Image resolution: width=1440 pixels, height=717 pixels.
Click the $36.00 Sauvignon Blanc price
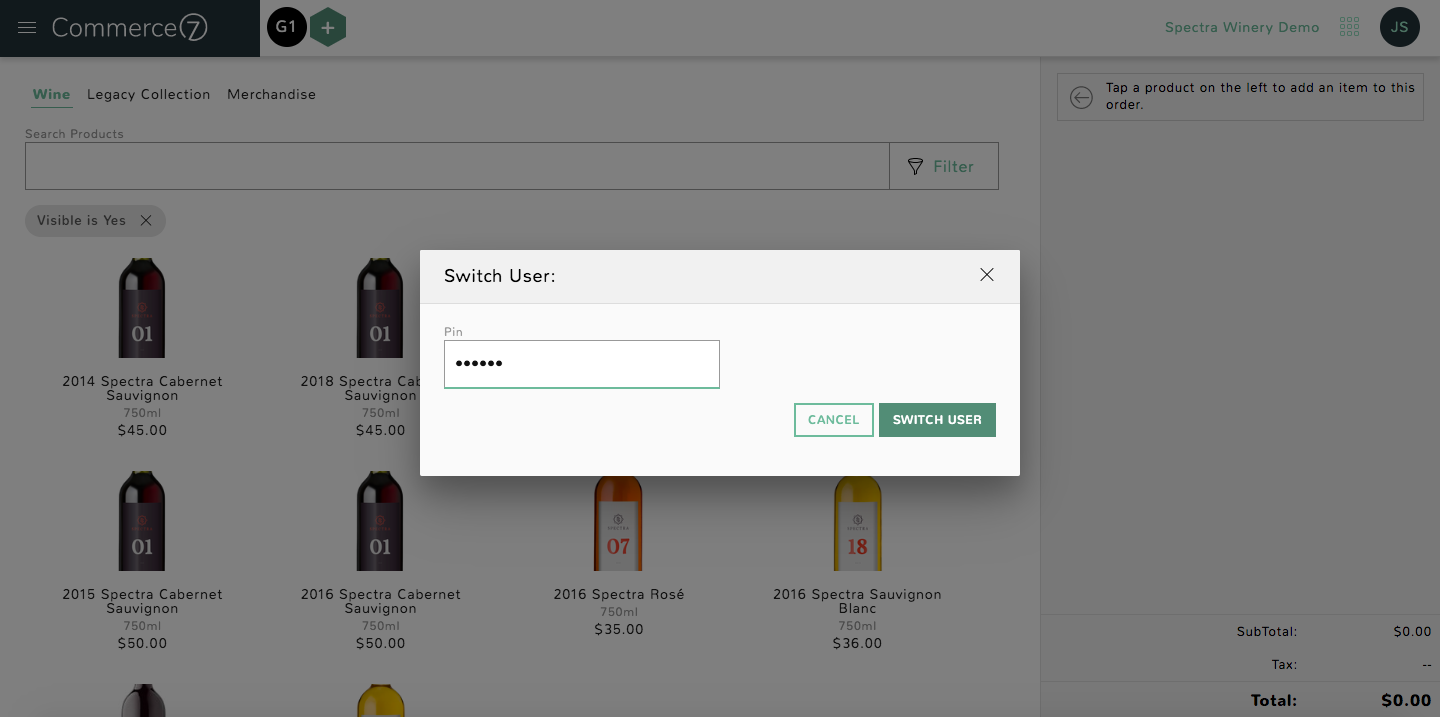click(857, 644)
